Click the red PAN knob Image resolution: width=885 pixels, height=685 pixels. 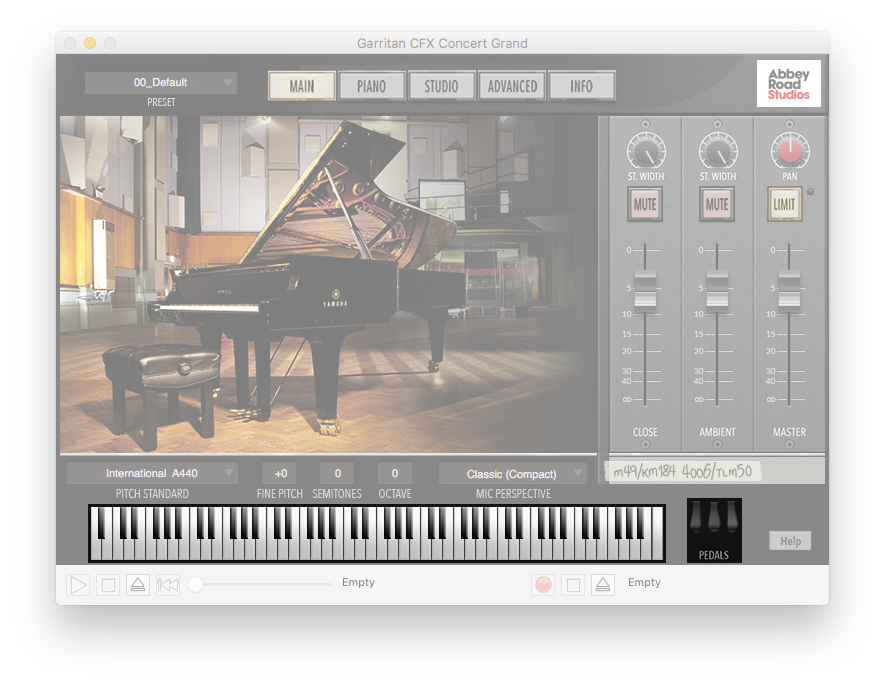[x=790, y=151]
